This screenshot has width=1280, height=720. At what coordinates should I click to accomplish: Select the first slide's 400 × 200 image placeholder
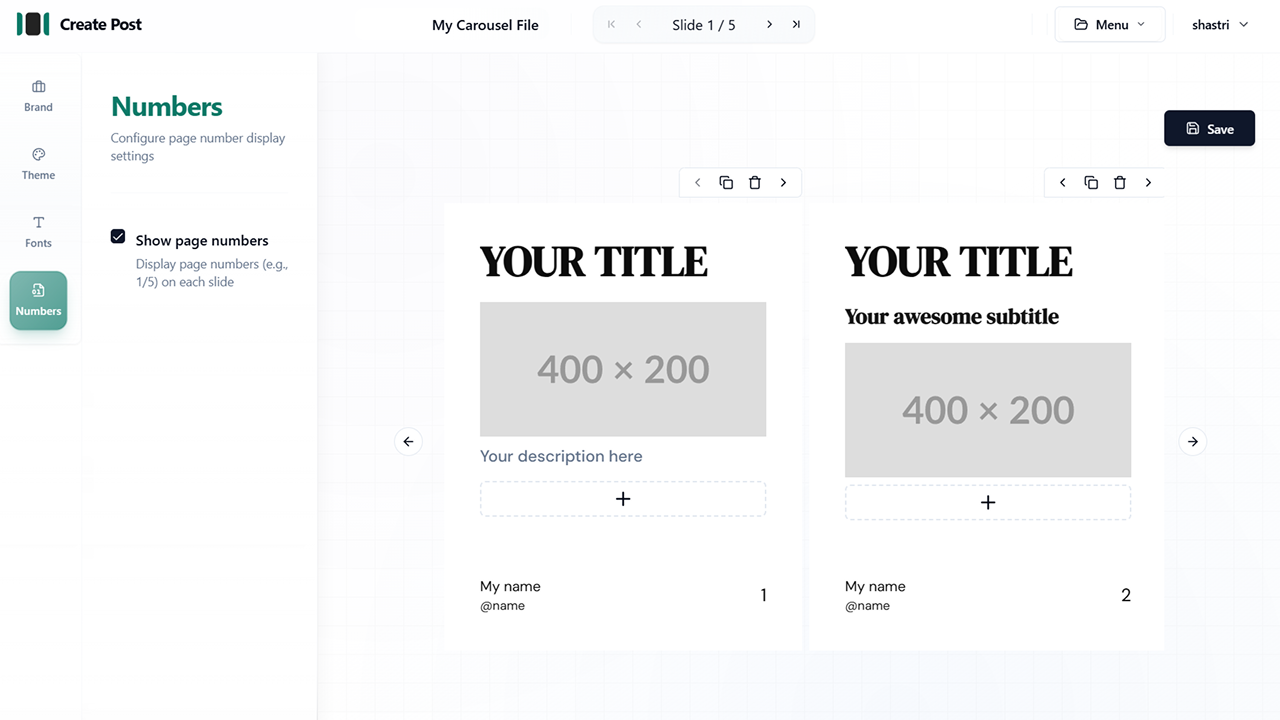[x=623, y=369]
